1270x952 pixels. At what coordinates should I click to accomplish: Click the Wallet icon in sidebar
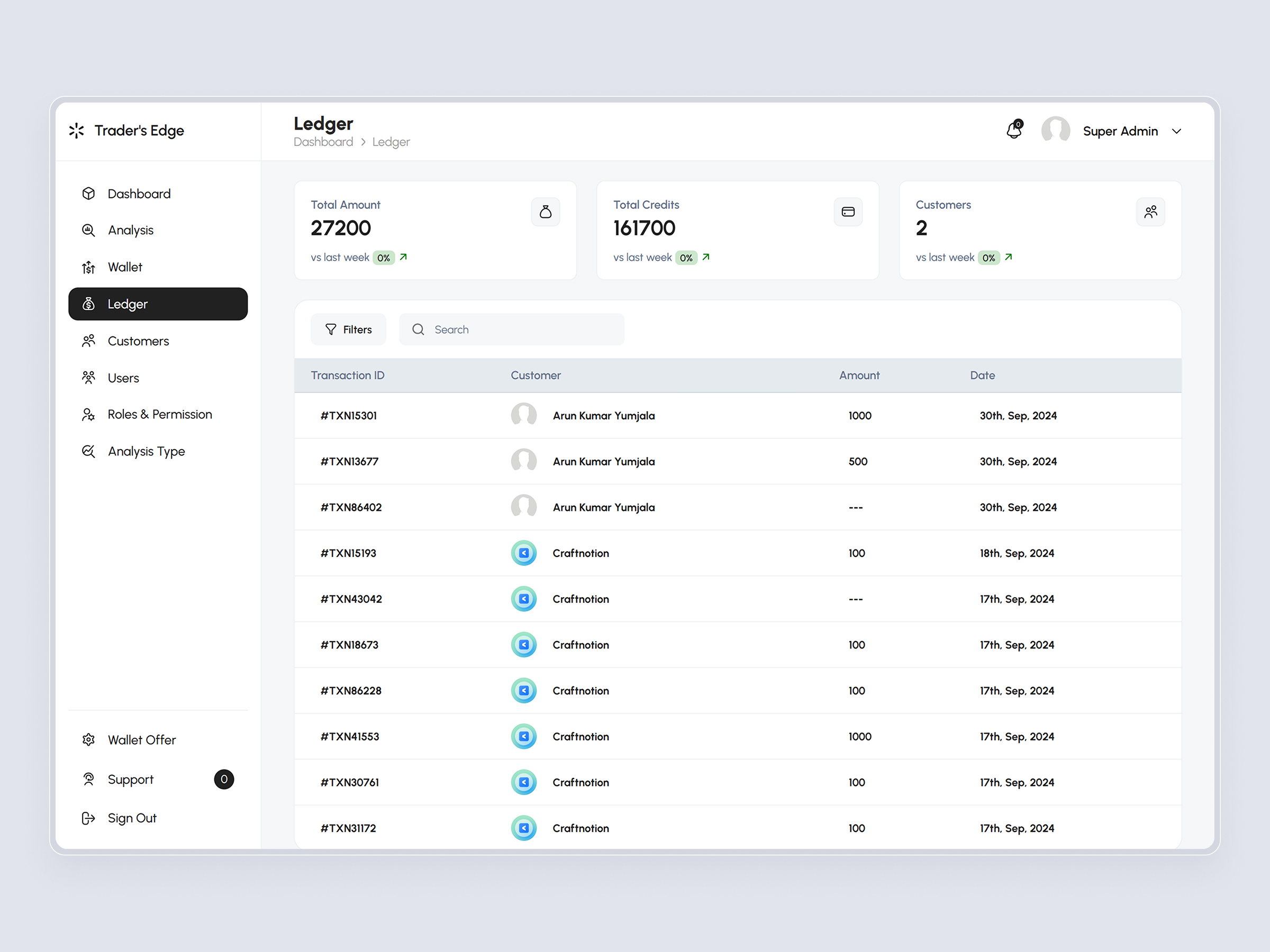(88, 267)
